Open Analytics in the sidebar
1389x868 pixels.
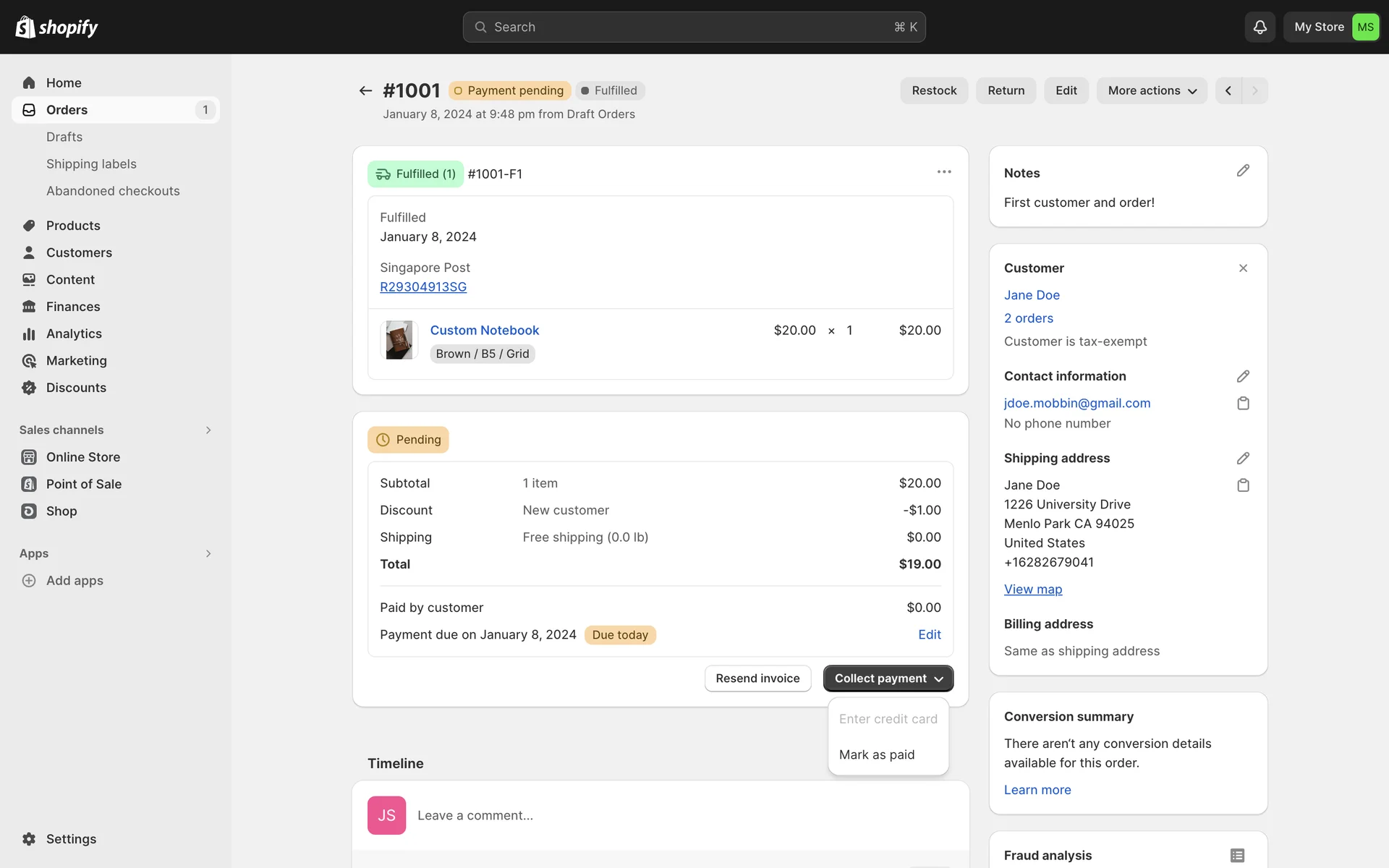[74, 333]
